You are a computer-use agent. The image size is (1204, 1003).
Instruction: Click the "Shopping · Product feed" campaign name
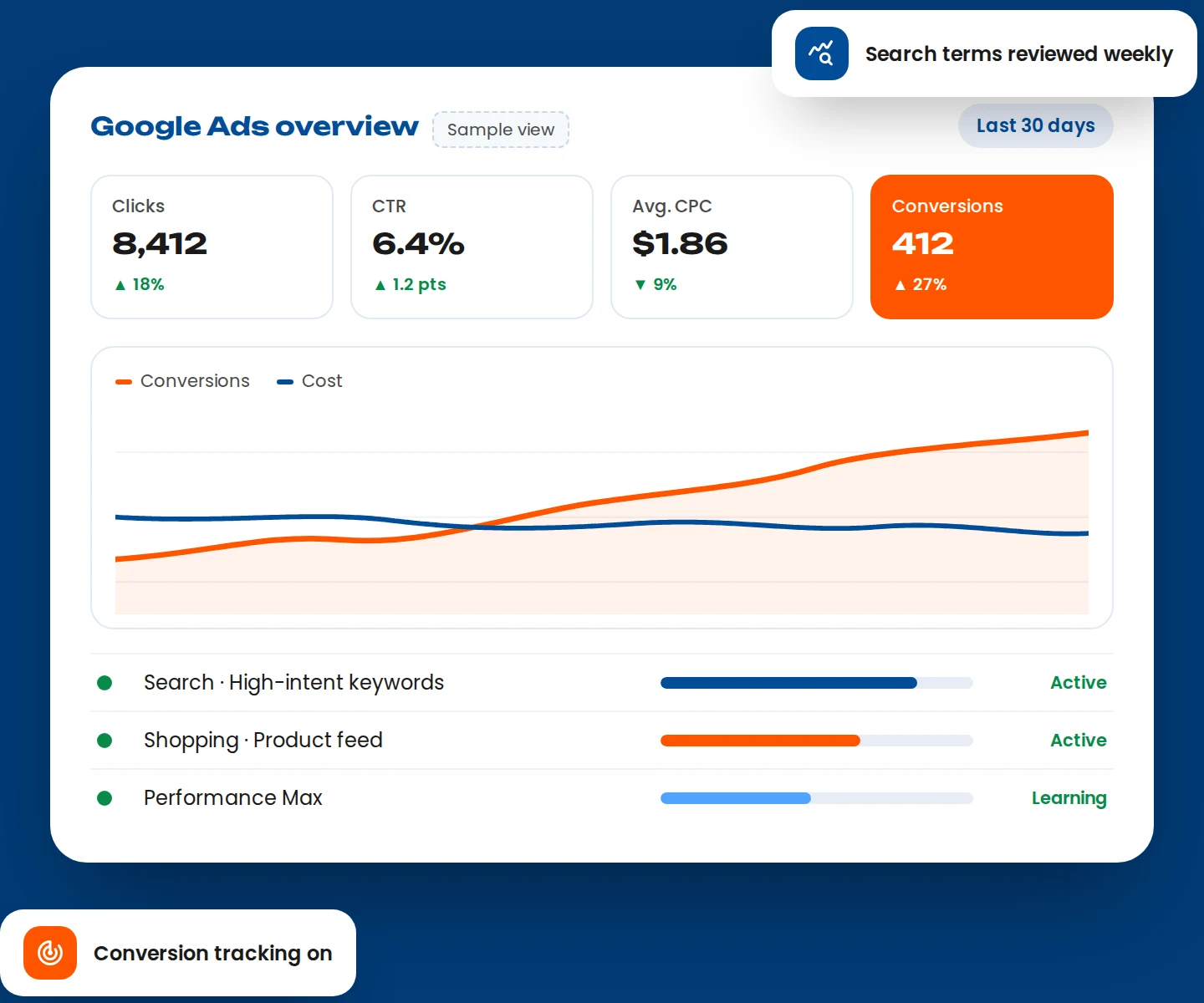(x=263, y=741)
